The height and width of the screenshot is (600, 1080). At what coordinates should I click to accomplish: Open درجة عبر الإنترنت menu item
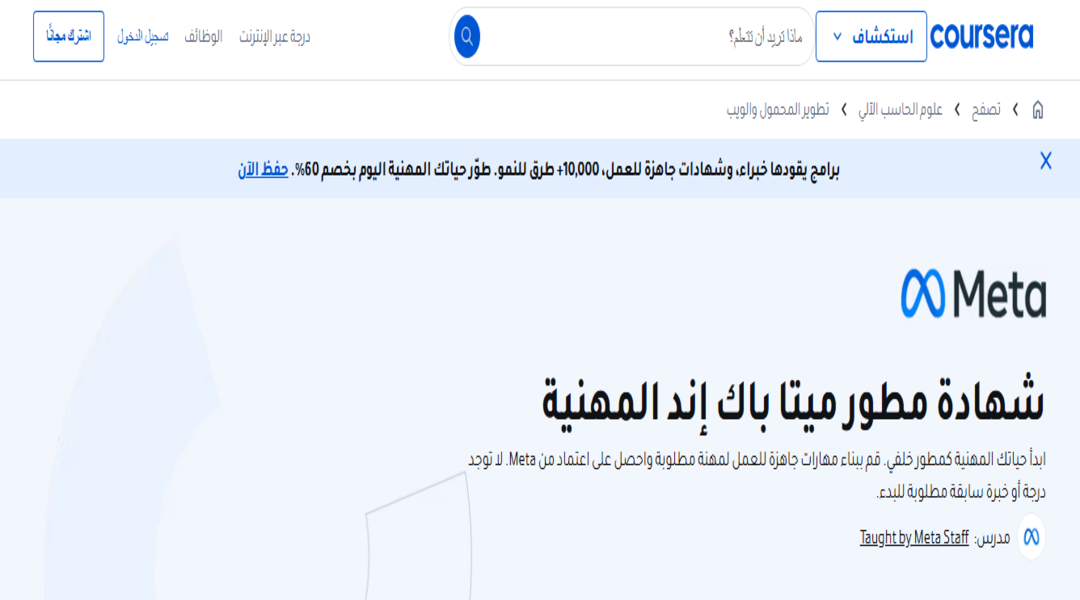tap(275, 37)
